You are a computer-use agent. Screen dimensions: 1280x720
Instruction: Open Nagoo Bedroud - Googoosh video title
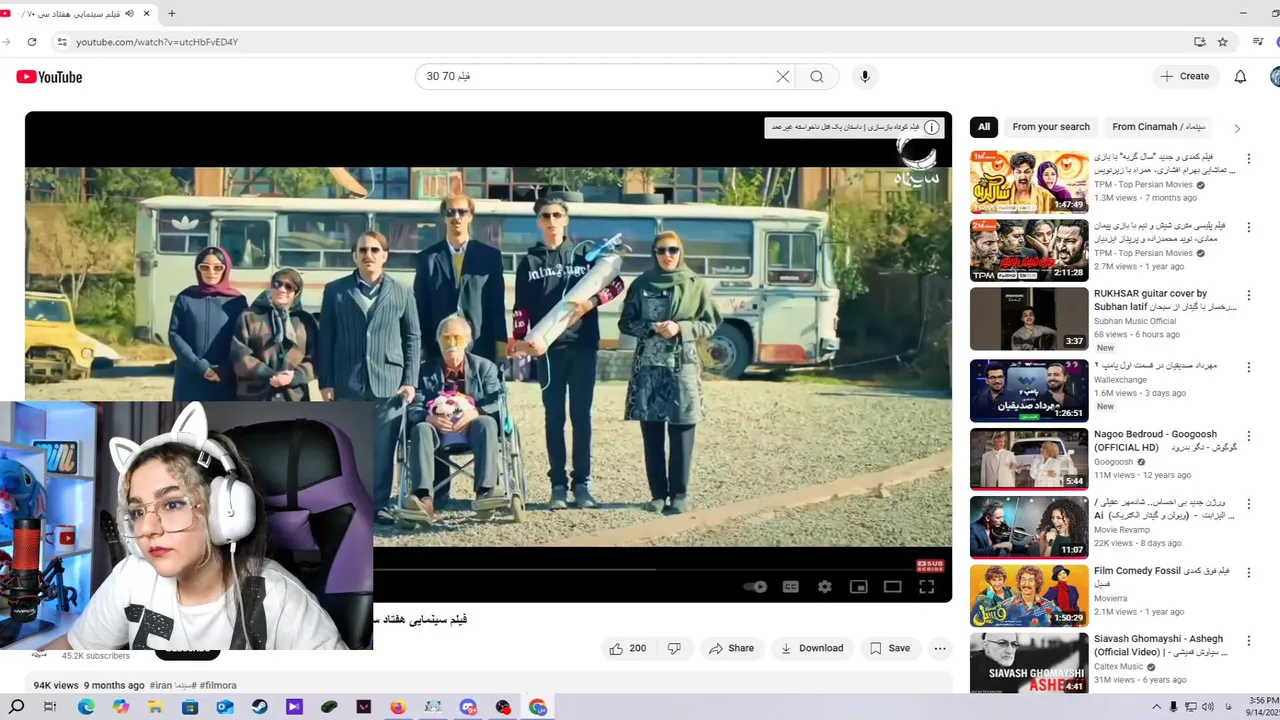click(x=1165, y=440)
